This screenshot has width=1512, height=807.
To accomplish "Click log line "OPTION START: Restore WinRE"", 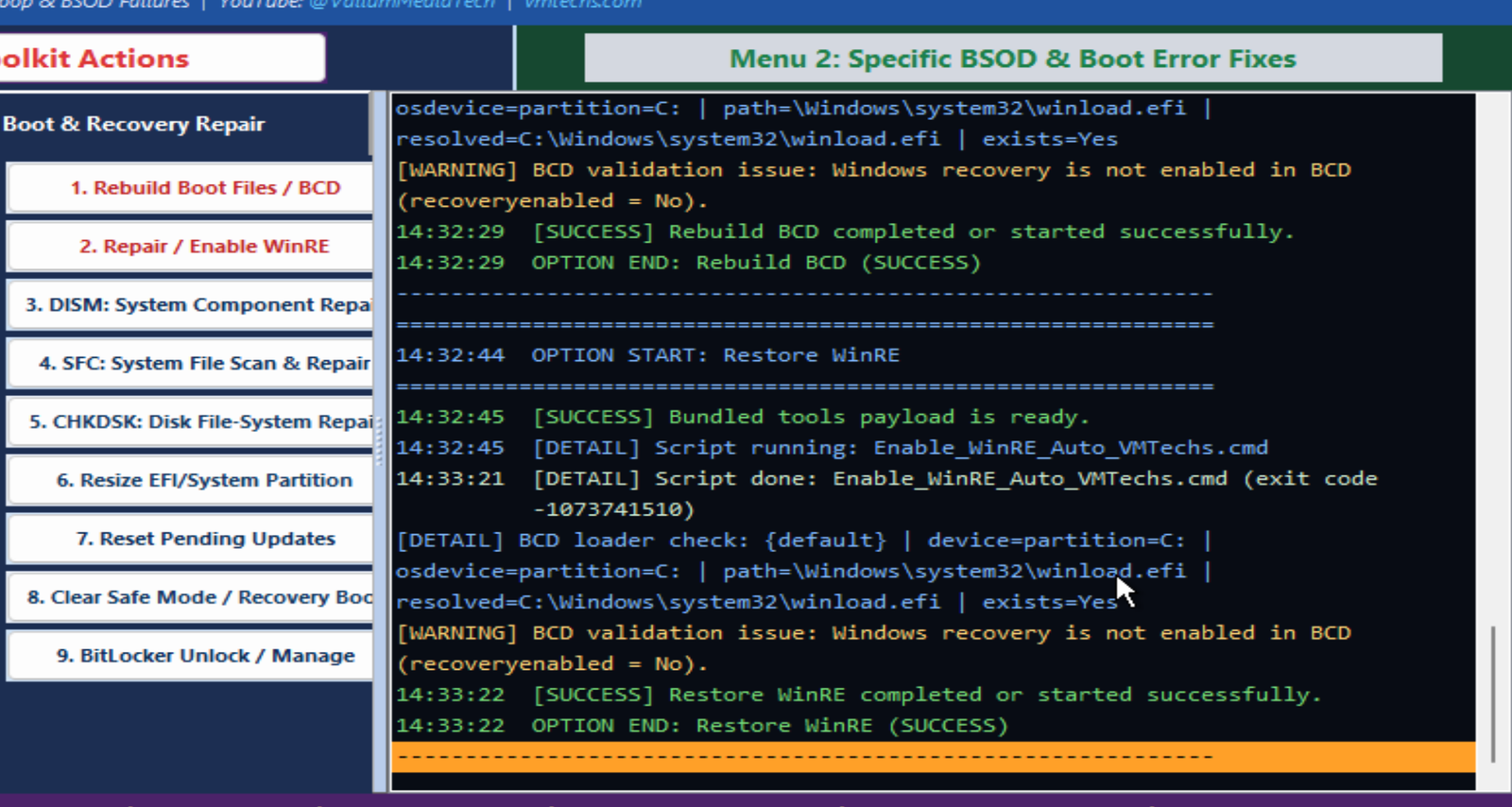I will [x=647, y=355].
